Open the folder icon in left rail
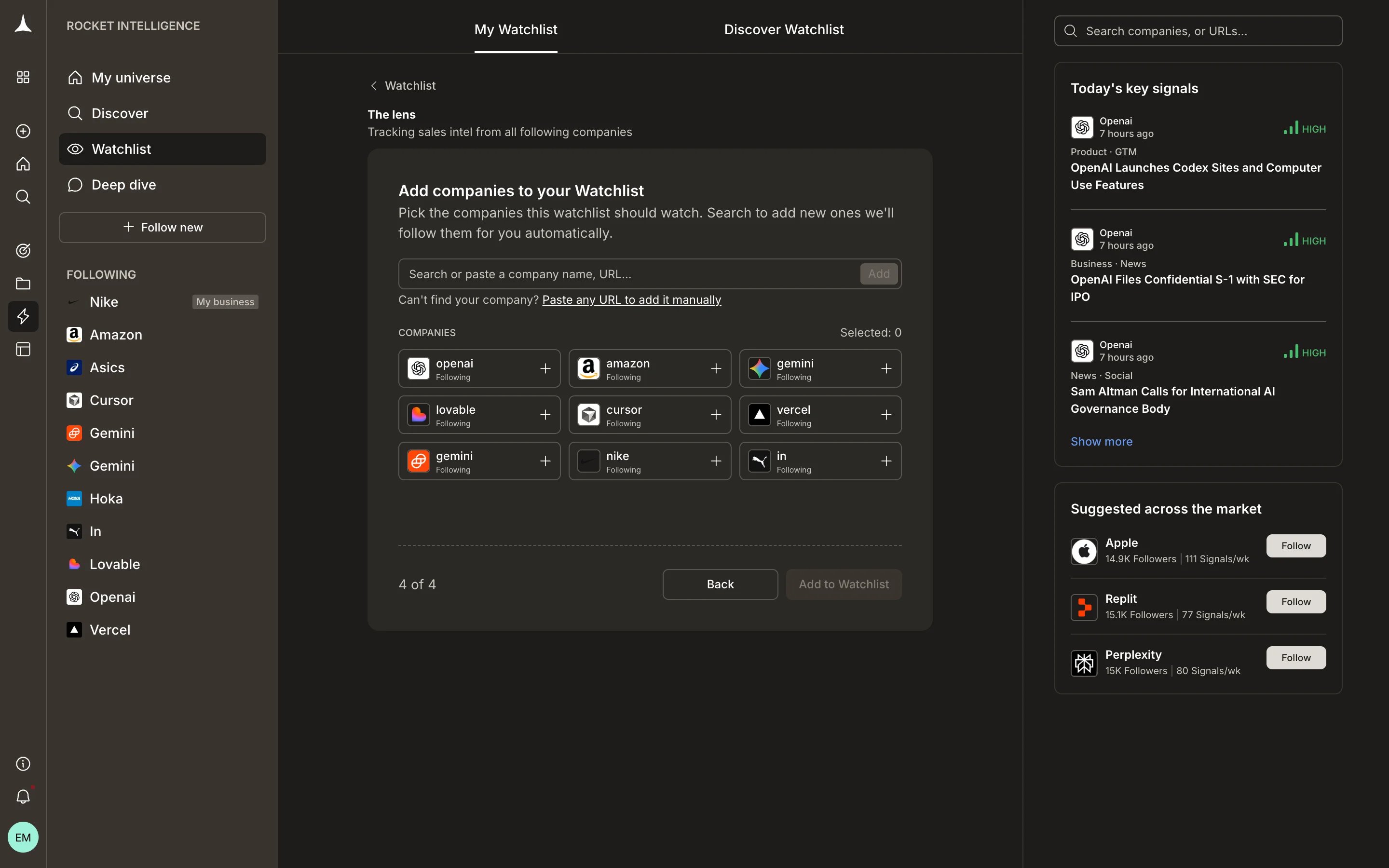1389x868 pixels. [23, 284]
